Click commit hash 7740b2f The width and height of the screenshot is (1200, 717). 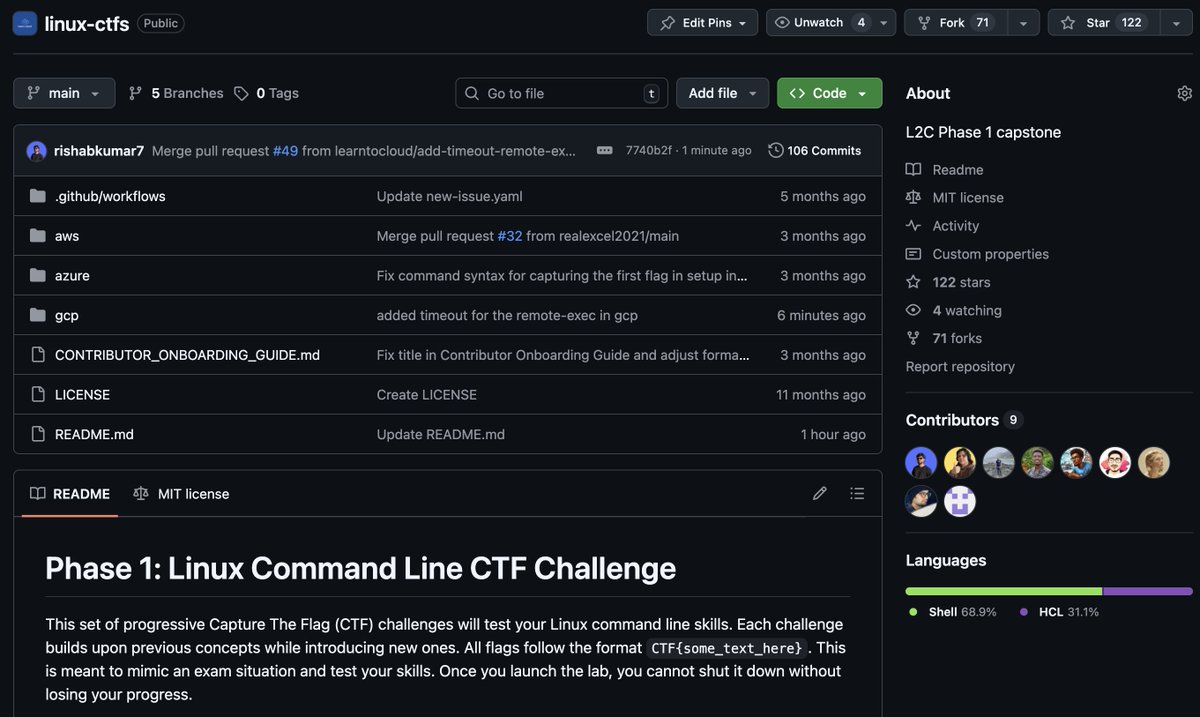point(649,150)
